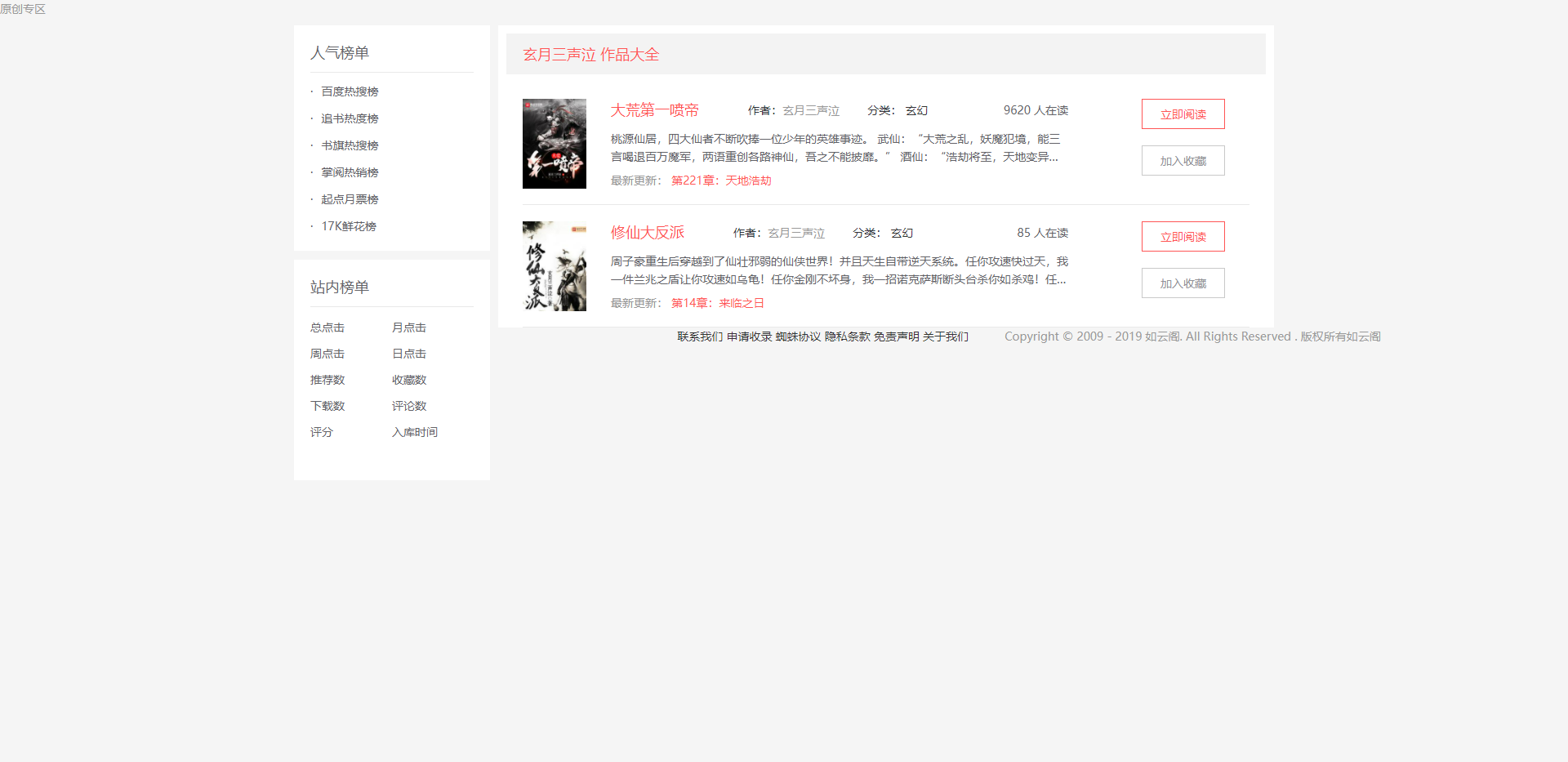1568x762 pixels.
Task: Open the 修仙大反派 book cover thumbnail
Action: 555,266
